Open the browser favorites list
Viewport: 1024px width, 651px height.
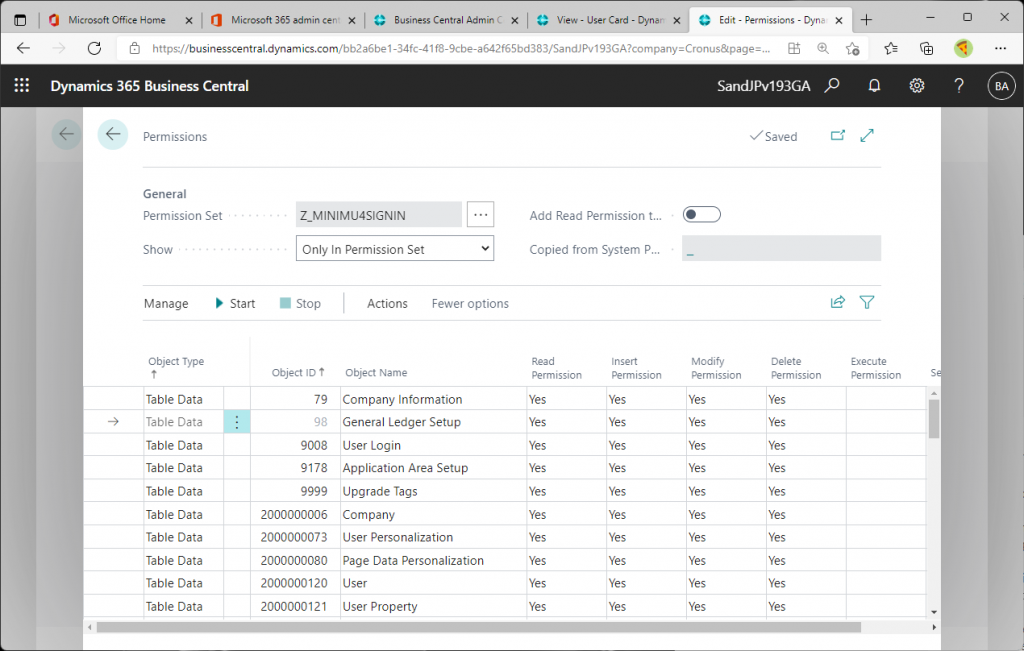point(891,48)
